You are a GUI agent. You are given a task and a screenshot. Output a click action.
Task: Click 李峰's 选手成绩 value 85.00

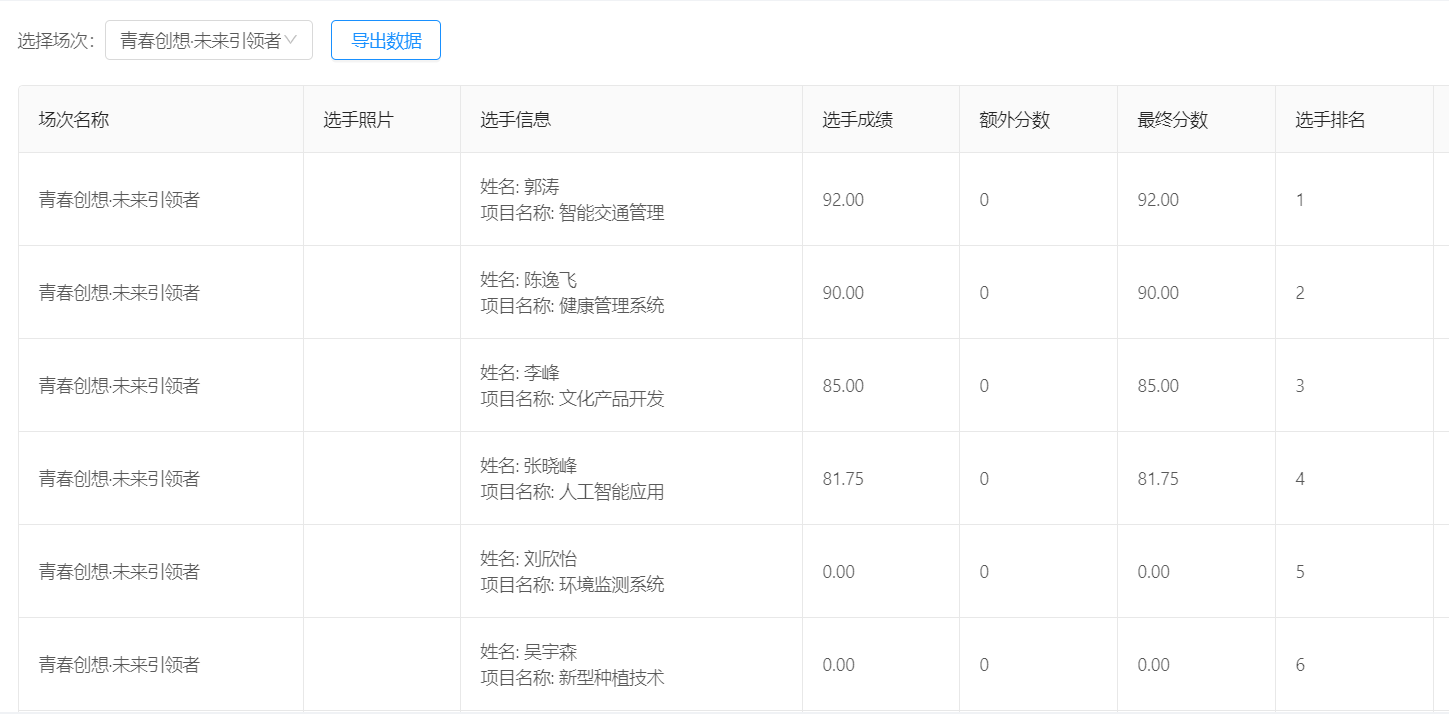[x=843, y=386]
